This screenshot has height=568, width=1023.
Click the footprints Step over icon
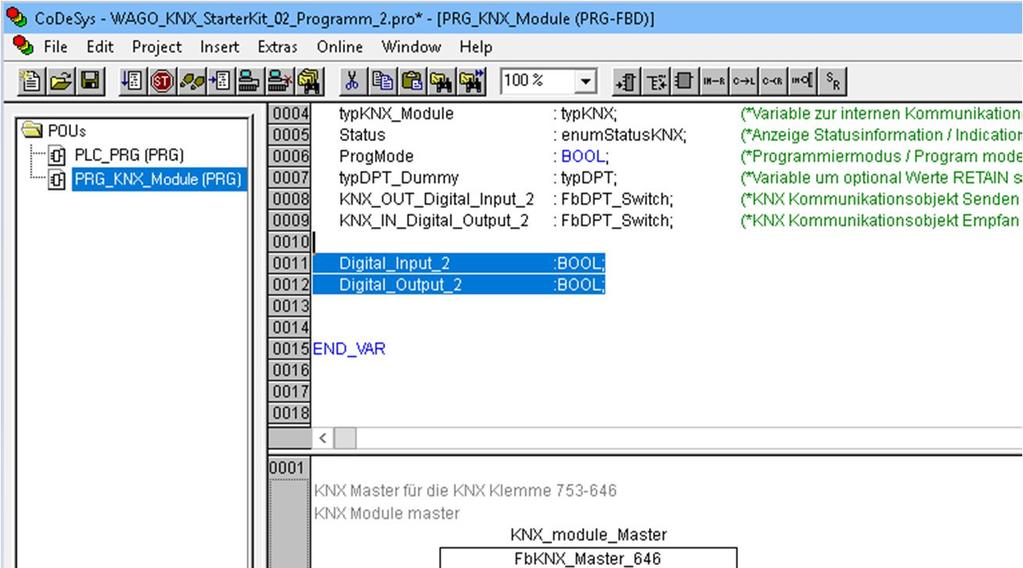pyautogui.click(x=192, y=81)
